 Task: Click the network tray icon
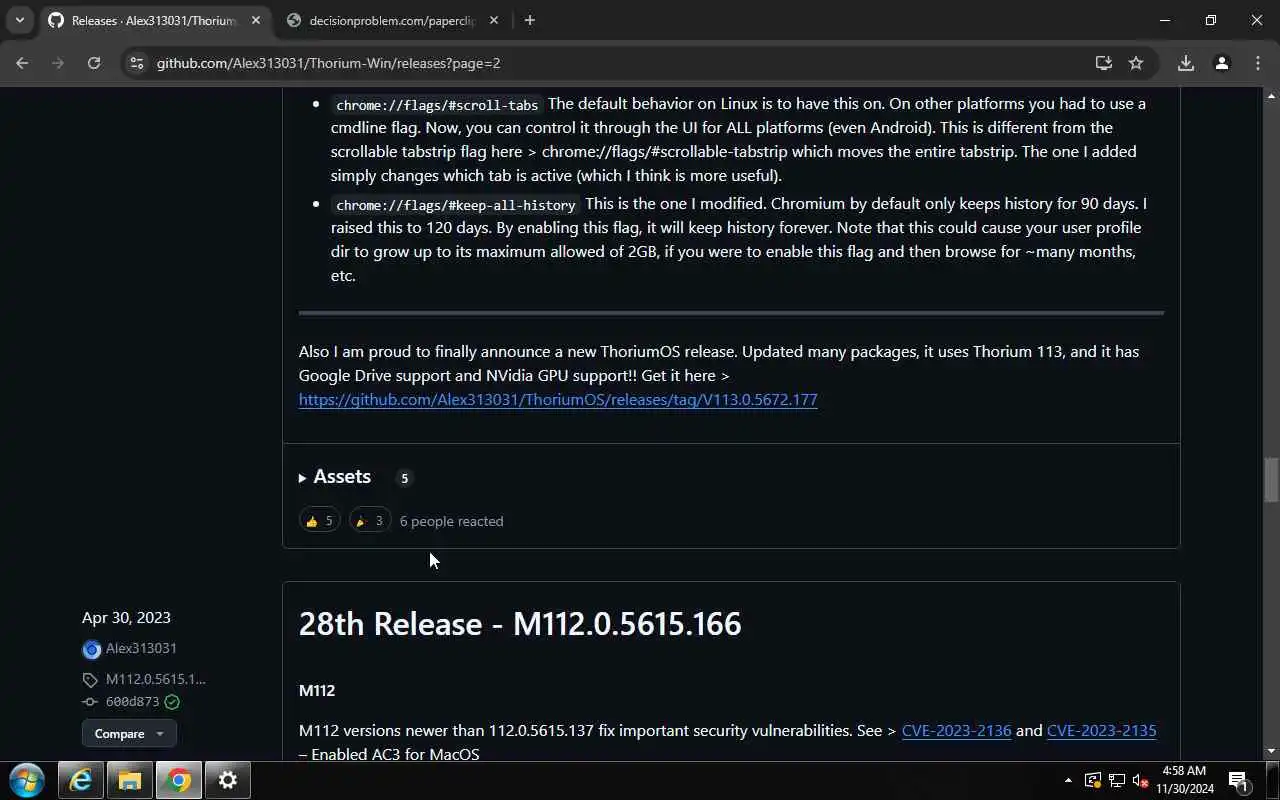point(1116,780)
